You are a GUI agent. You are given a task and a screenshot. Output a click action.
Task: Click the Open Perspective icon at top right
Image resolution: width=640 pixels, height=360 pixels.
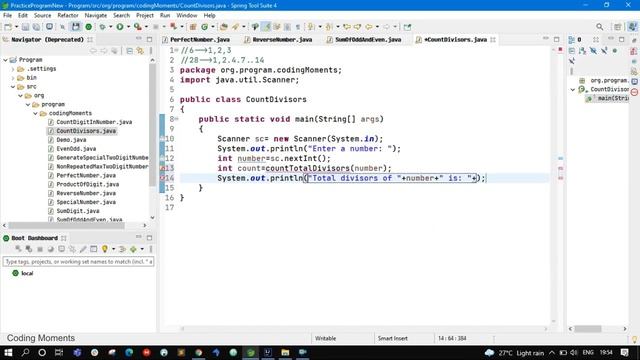pos(618,27)
